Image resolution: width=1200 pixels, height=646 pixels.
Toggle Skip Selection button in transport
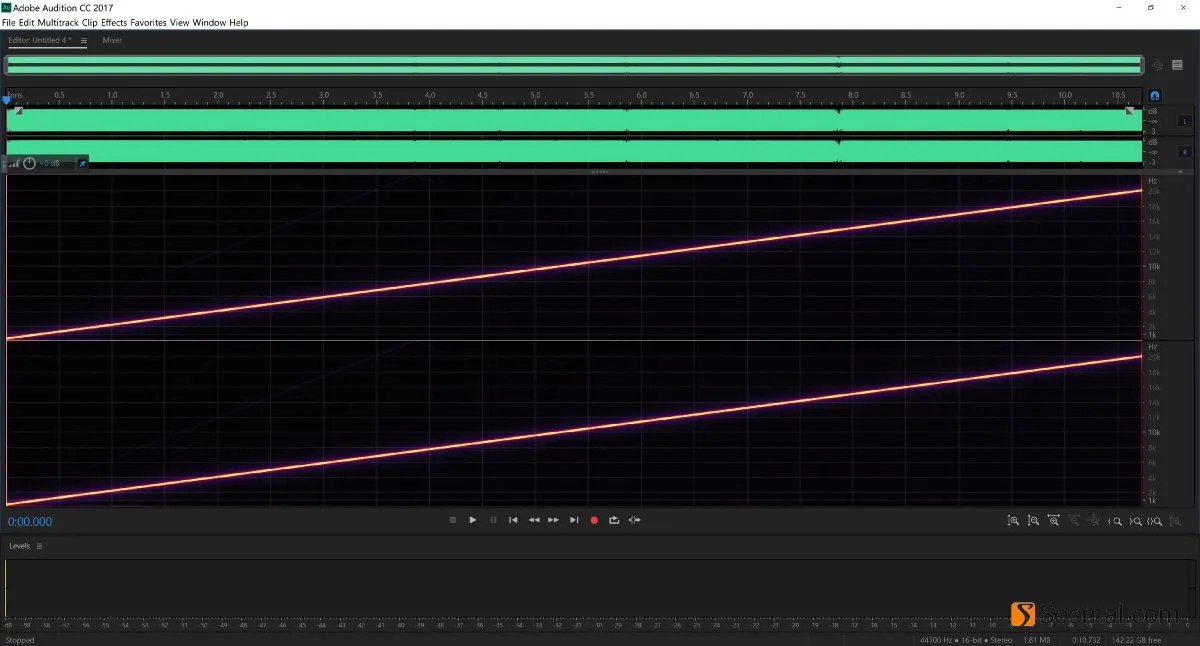634,520
